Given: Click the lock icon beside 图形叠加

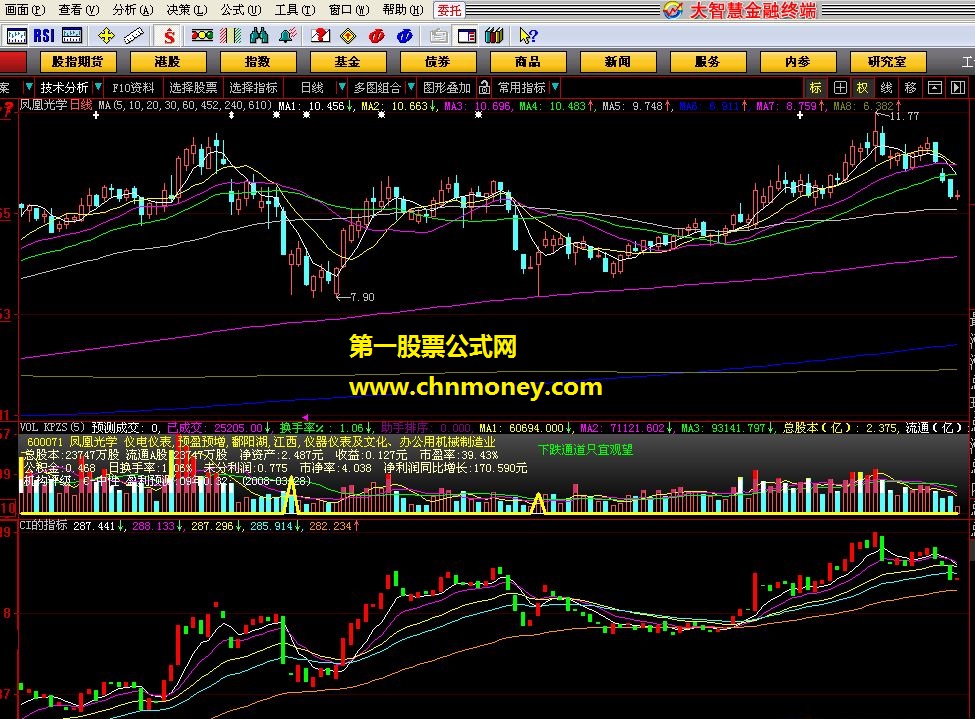Looking at the screenshot, I should click(484, 88).
